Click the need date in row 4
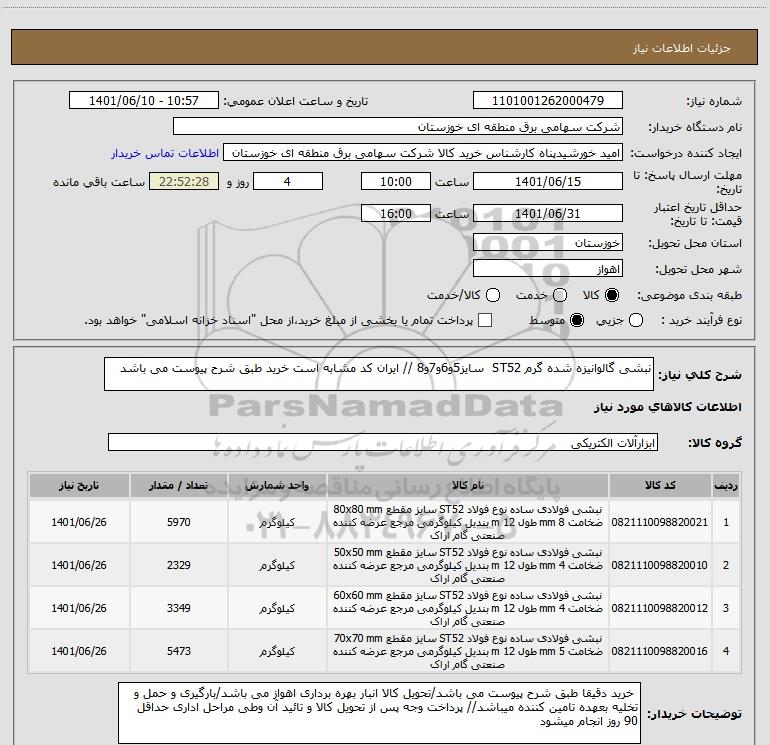Screen dimensions: 770x745 [79, 651]
